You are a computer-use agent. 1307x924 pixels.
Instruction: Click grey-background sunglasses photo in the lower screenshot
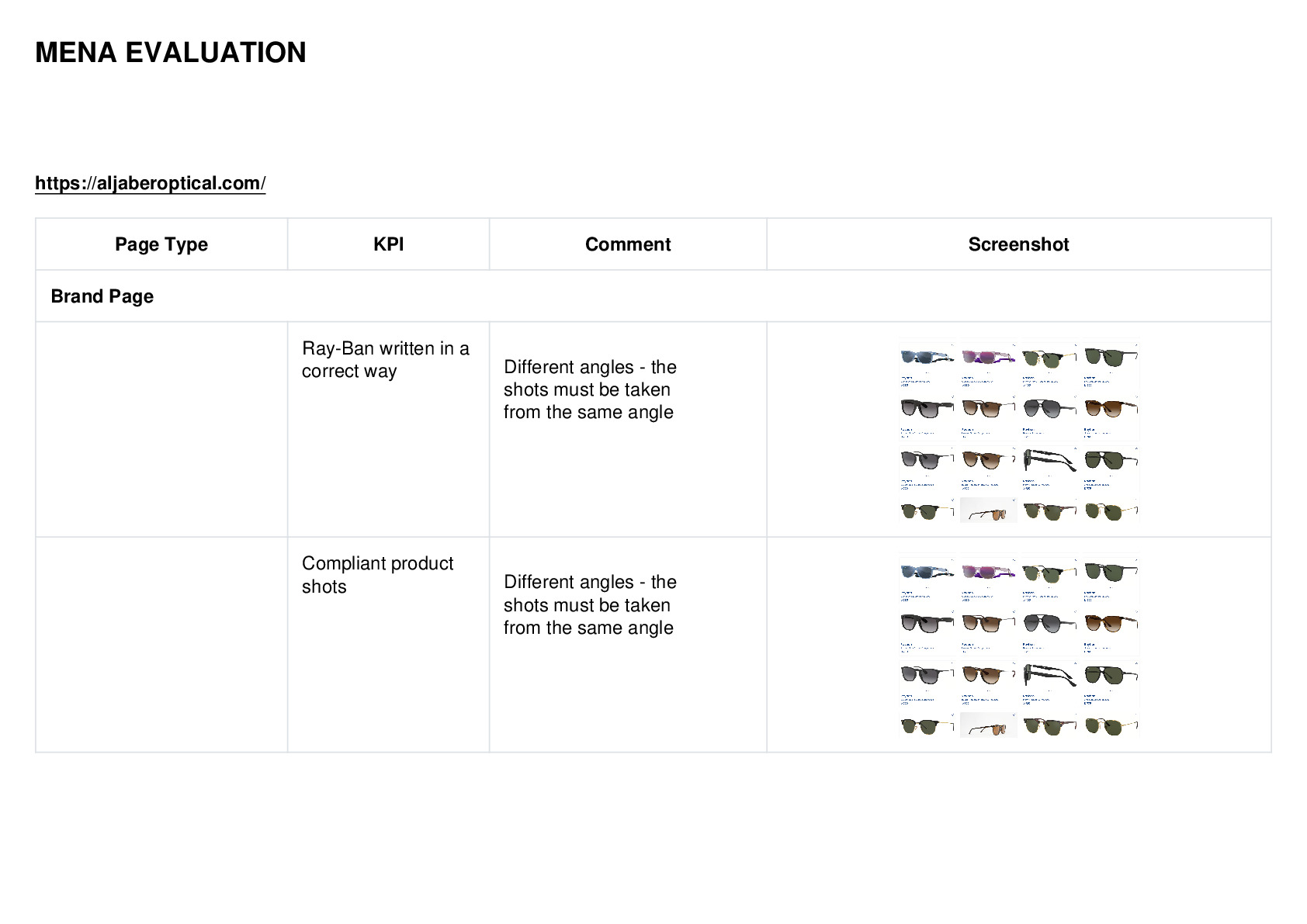pyautogui.click(x=988, y=725)
